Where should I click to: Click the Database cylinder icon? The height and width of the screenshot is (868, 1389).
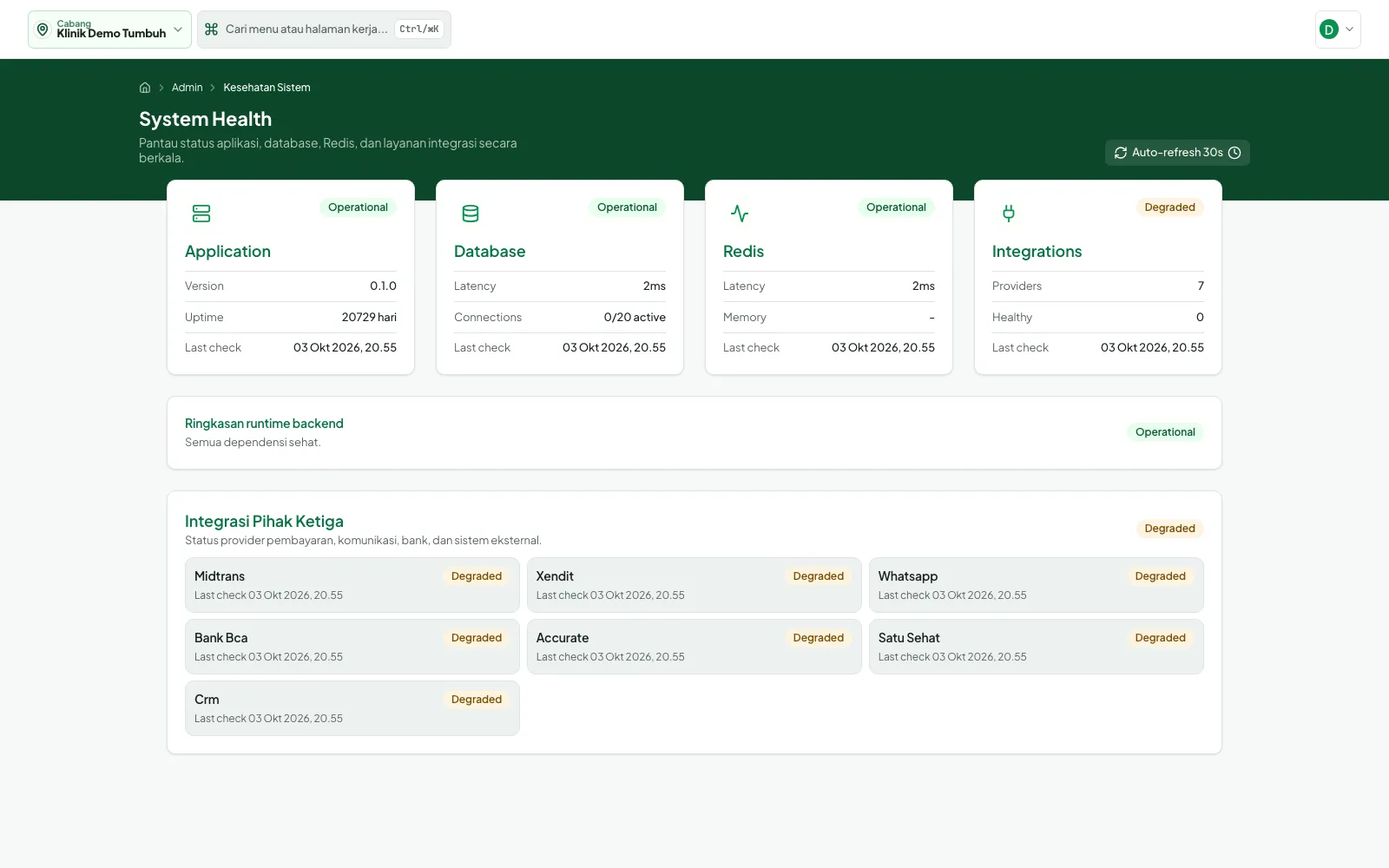[x=471, y=214]
